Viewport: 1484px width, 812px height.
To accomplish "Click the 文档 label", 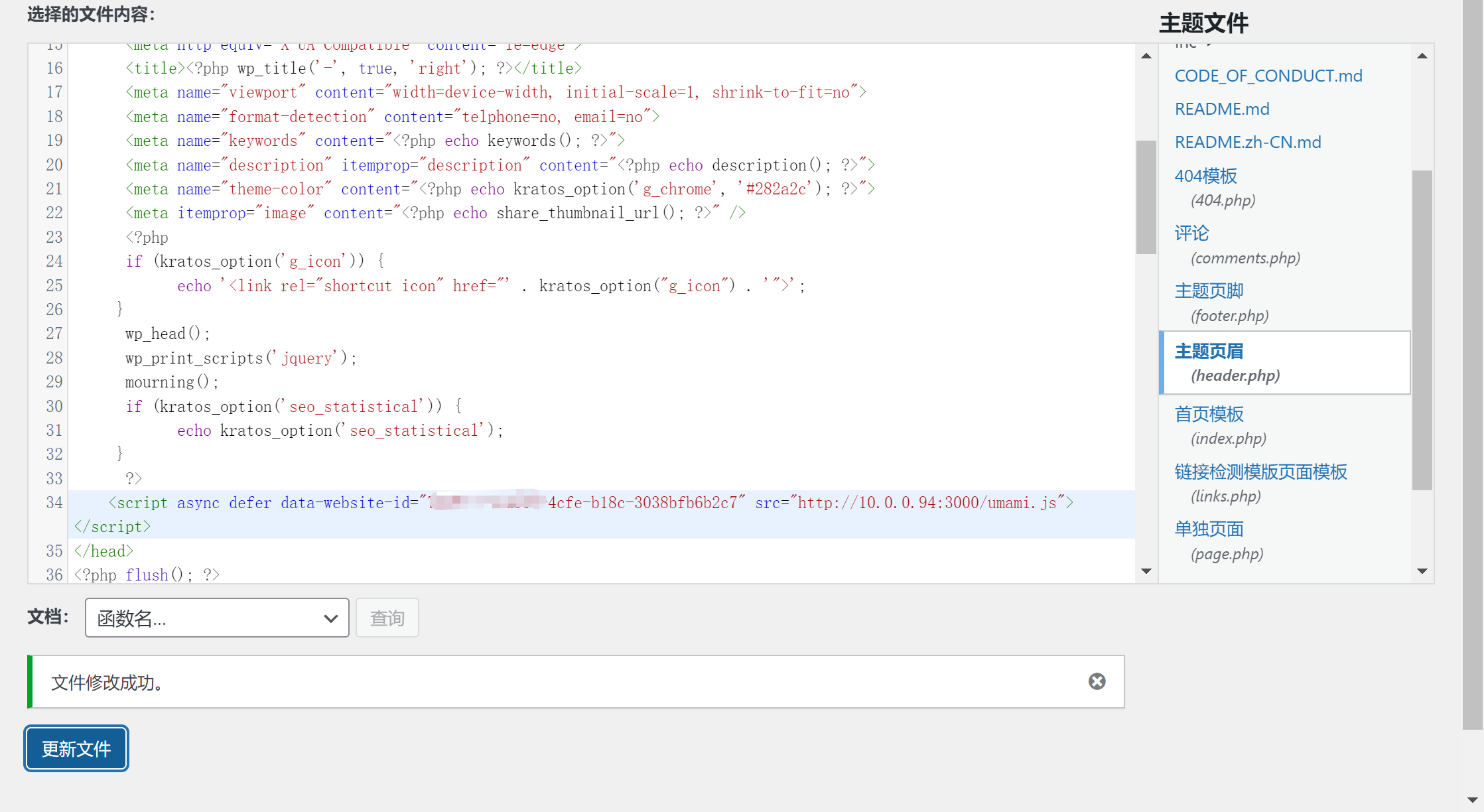I will (48, 616).
